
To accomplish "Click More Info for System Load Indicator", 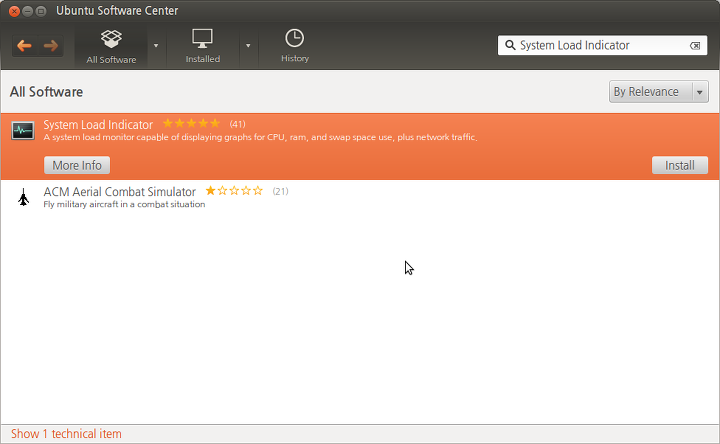I will [x=77, y=165].
